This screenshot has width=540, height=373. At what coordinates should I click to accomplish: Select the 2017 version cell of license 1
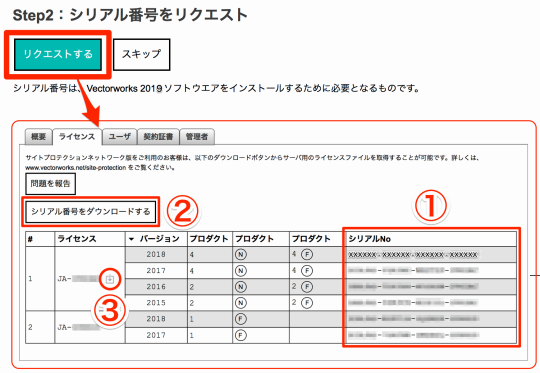[x=156, y=271]
